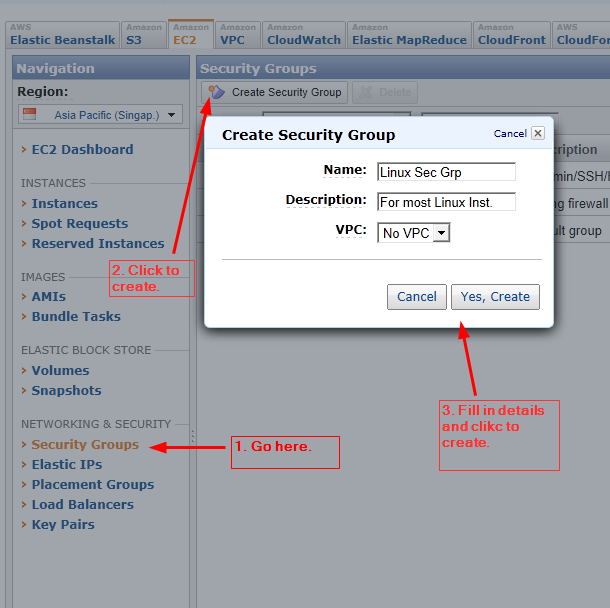The image size is (610, 608).
Task: Open the Elastic MapReduce tab
Action: 409,35
